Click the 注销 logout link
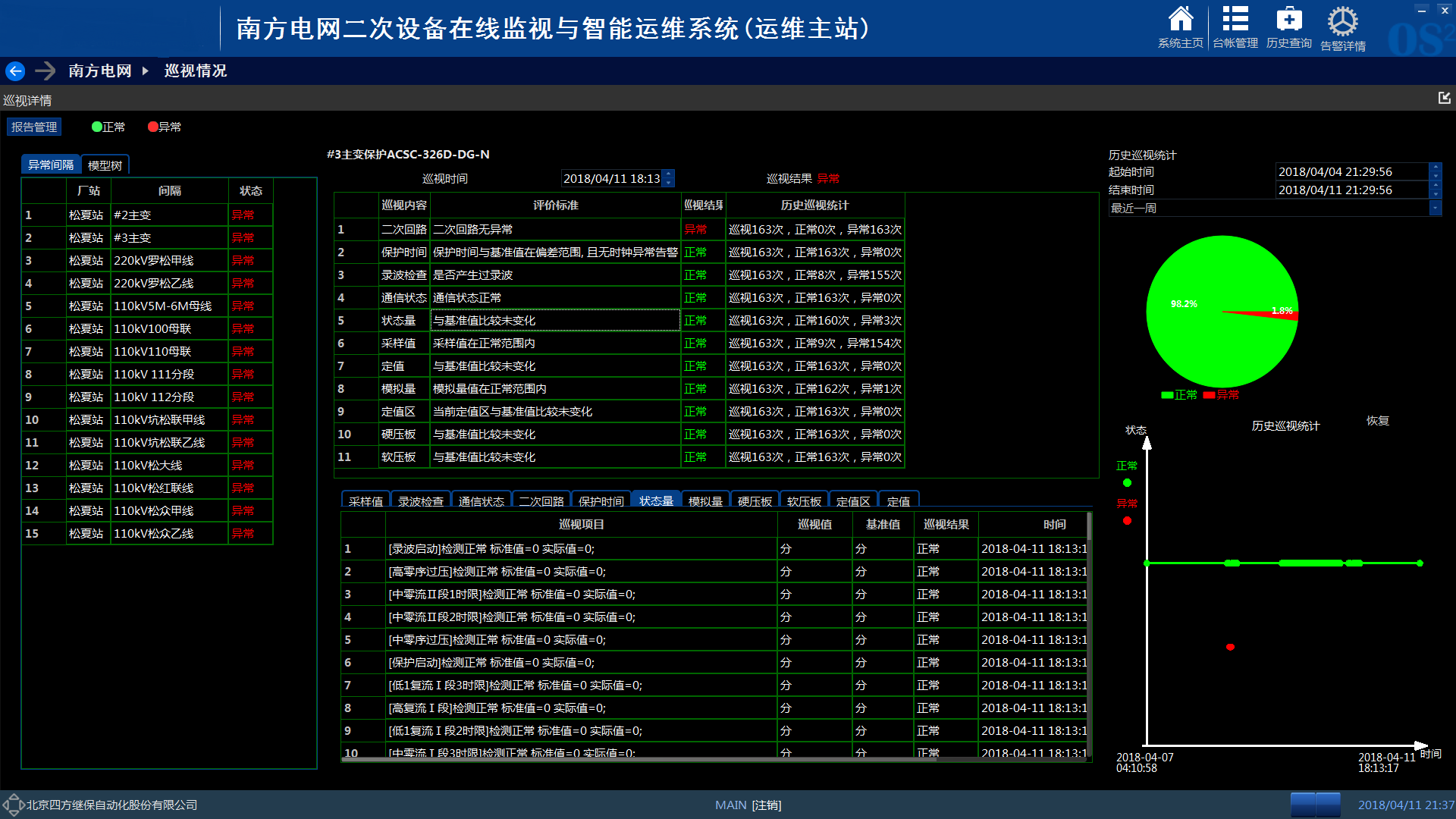 tap(765, 805)
